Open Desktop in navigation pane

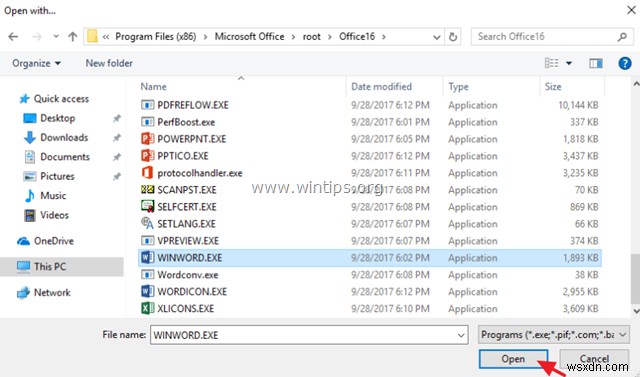(49, 118)
